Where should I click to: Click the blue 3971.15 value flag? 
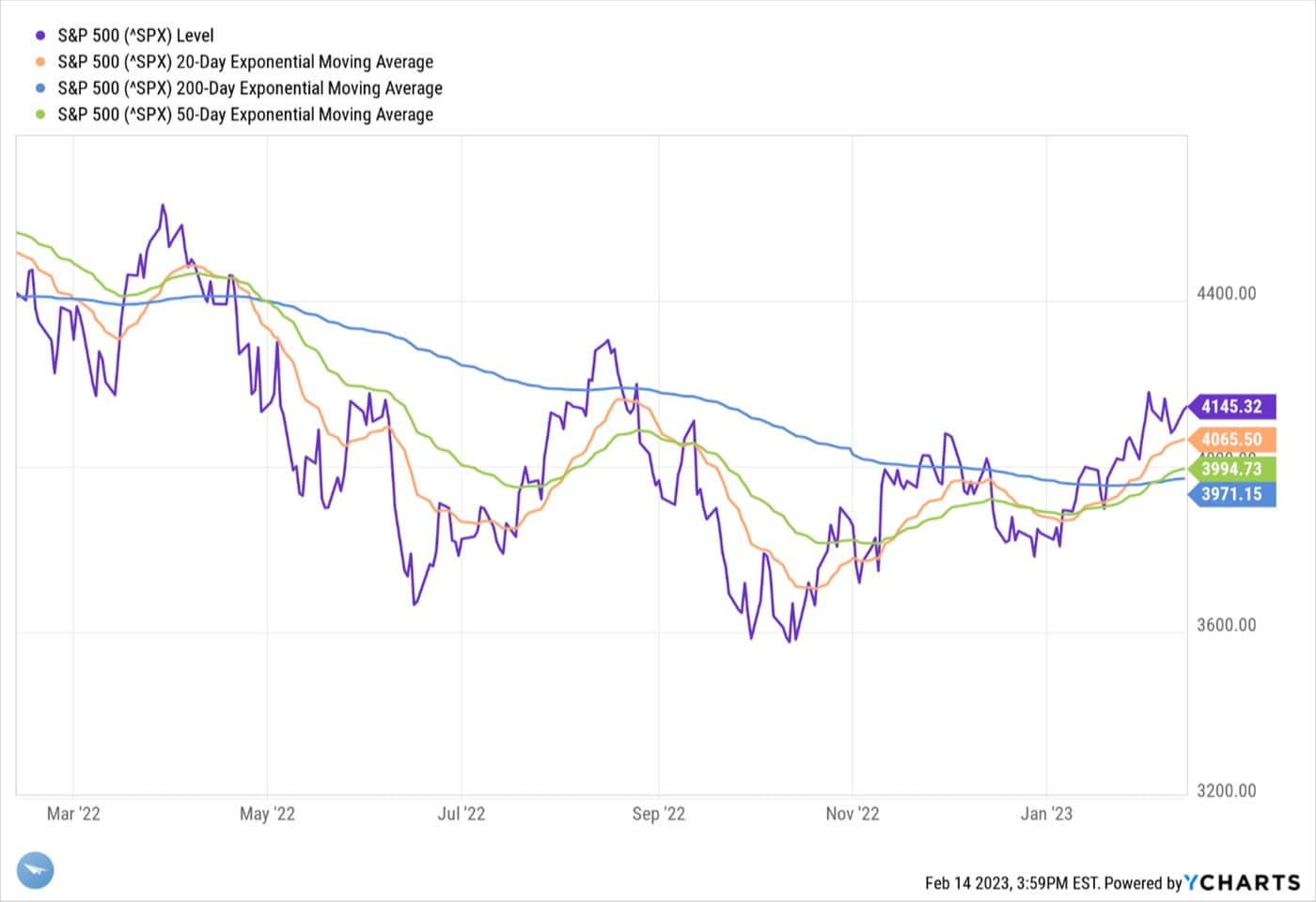(1232, 494)
